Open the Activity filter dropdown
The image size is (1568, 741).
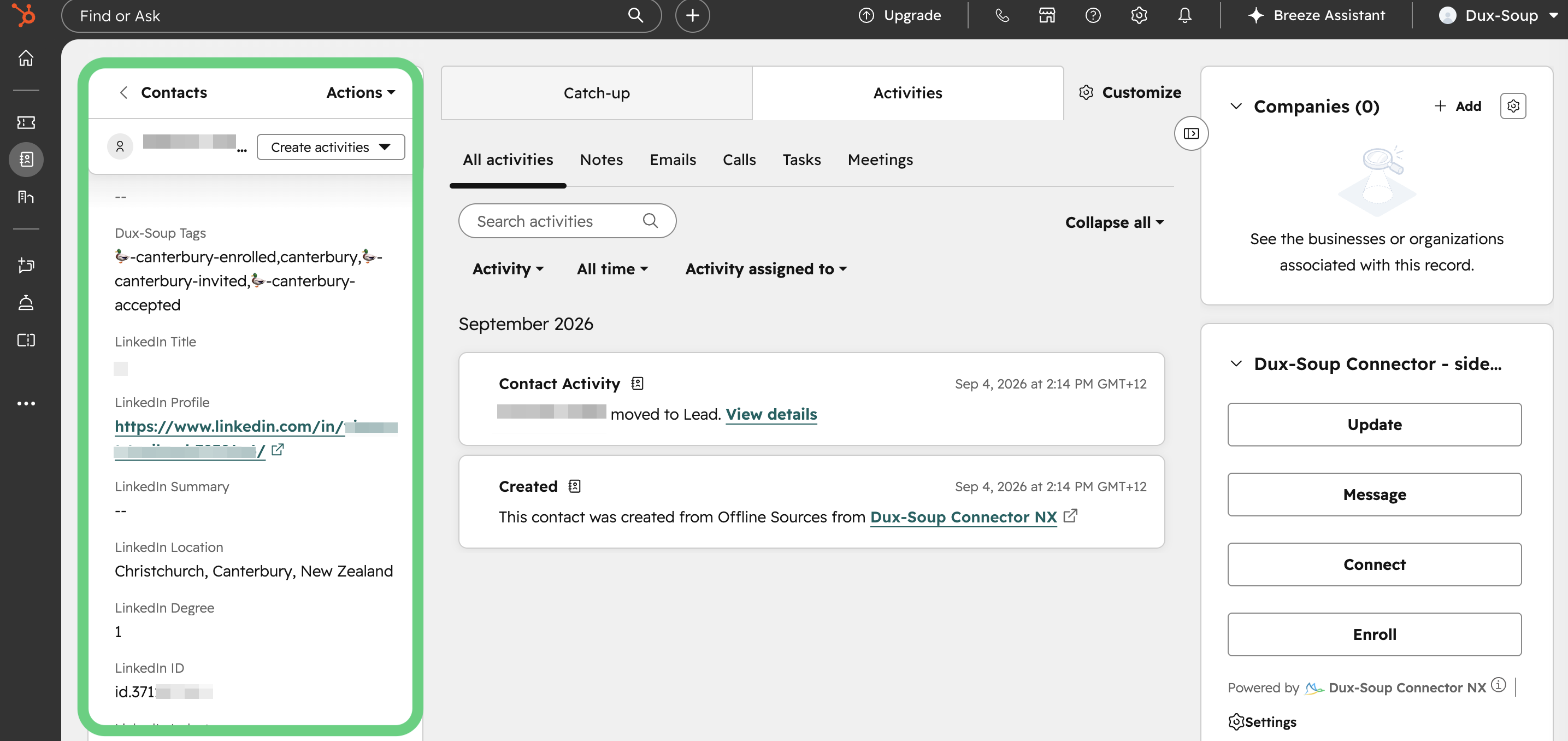[508, 269]
